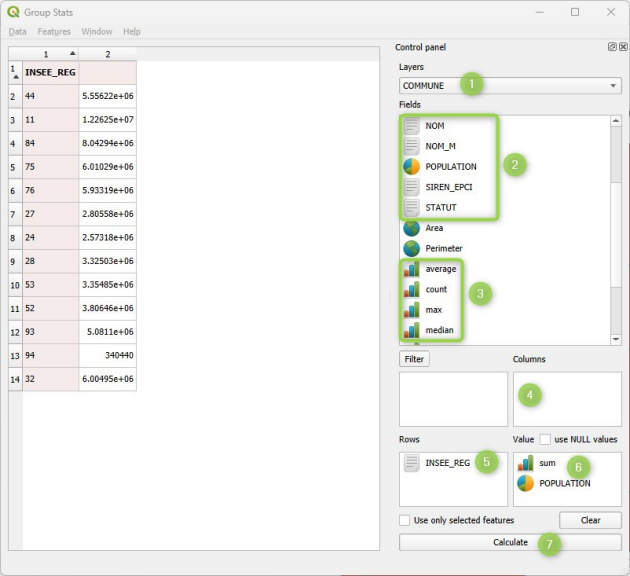Select the INSEE_REG header cell

(x=51, y=73)
